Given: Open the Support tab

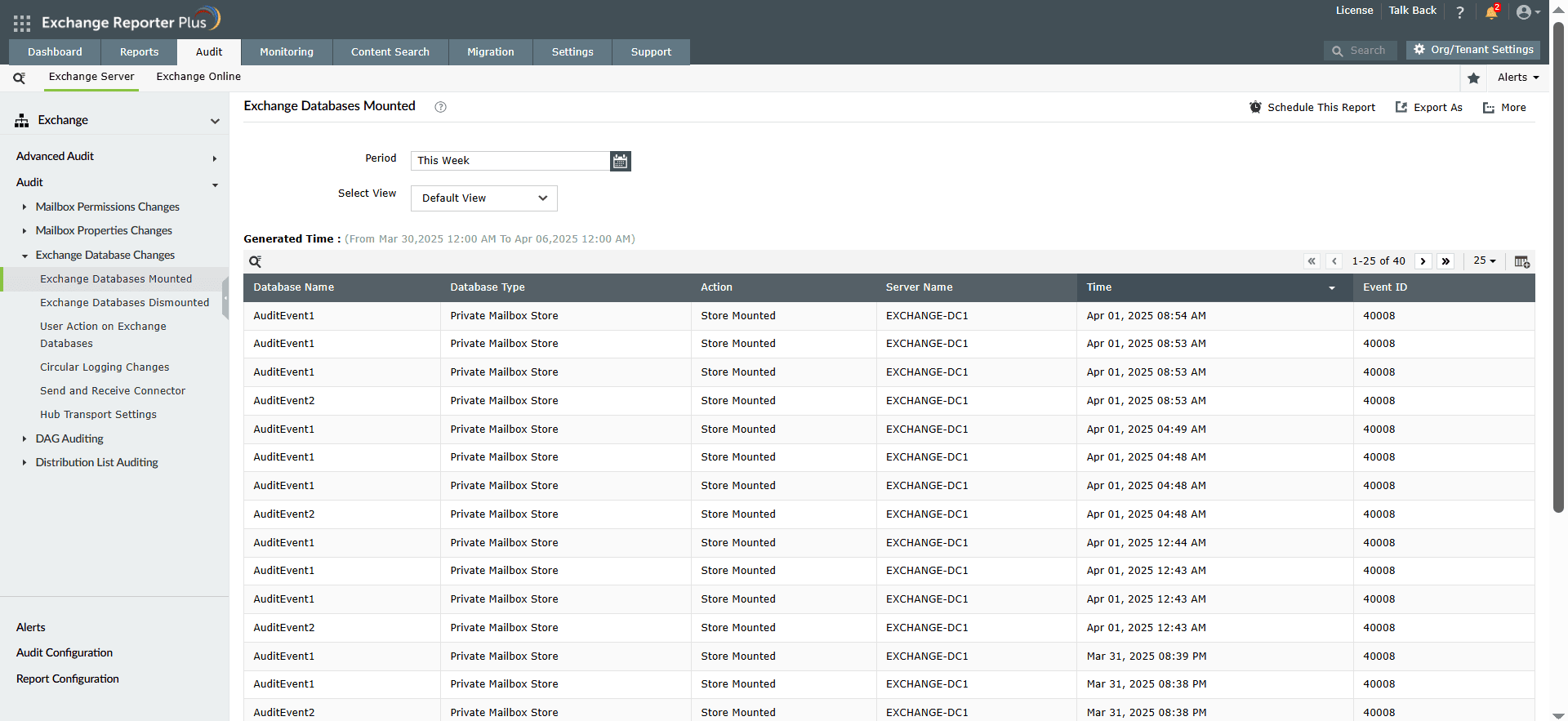Looking at the screenshot, I should coord(651,52).
